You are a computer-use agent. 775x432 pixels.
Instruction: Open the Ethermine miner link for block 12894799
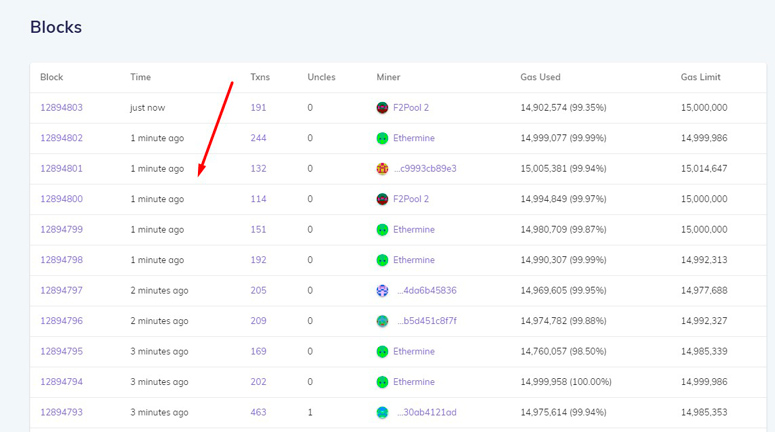[413, 230]
